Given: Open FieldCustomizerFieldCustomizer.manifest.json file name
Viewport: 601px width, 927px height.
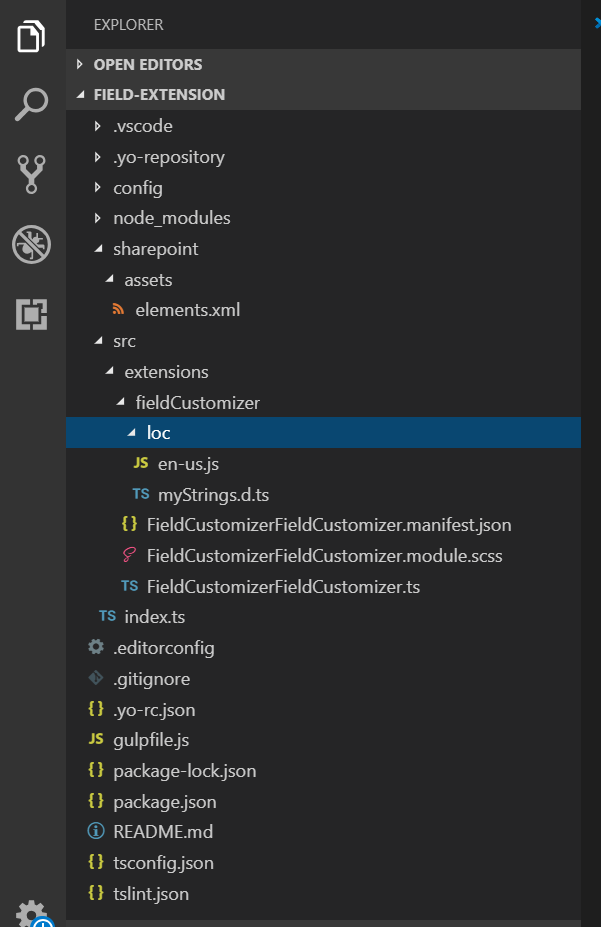Looking at the screenshot, I should click(329, 525).
